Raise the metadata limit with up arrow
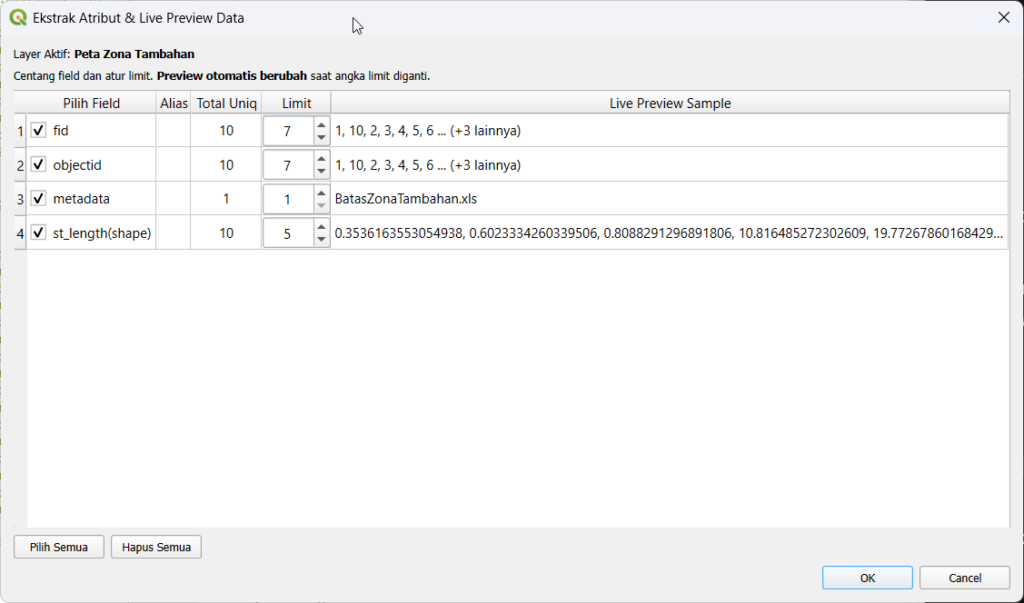 (321, 192)
